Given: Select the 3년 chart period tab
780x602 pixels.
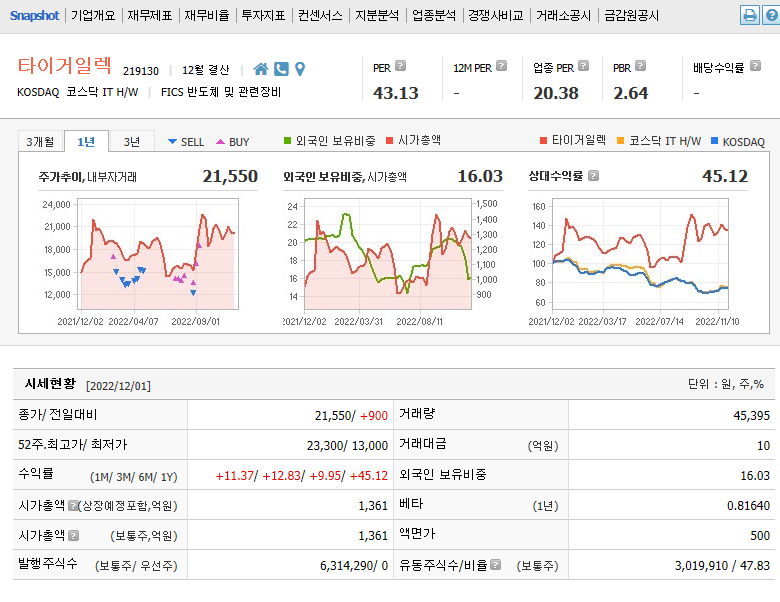Looking at the screenshot, I should [132, 142].
